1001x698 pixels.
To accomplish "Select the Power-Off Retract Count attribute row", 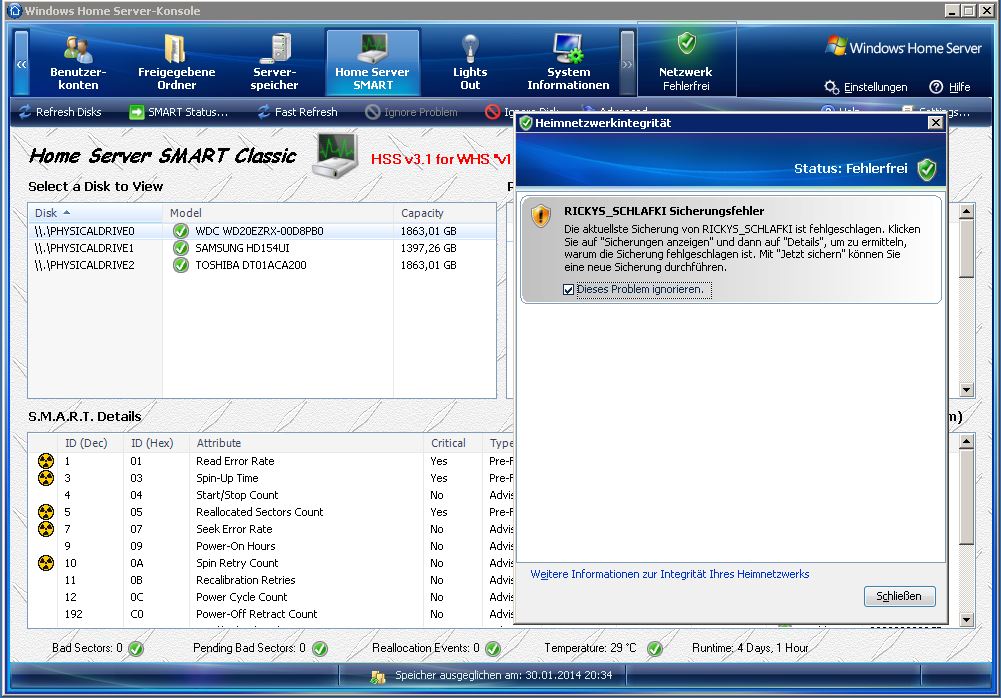I will (x=271, y=614).
